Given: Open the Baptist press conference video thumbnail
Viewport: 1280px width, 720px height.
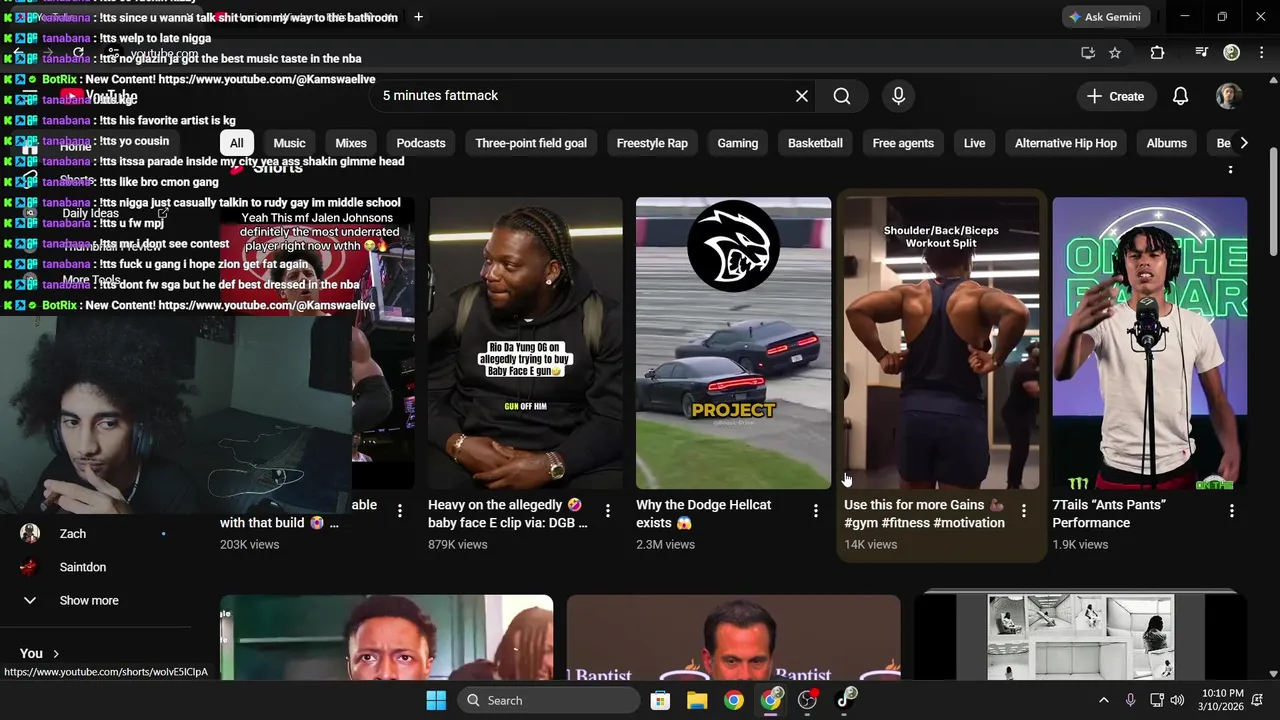Looking at the screenshot, I should (733, 638).
